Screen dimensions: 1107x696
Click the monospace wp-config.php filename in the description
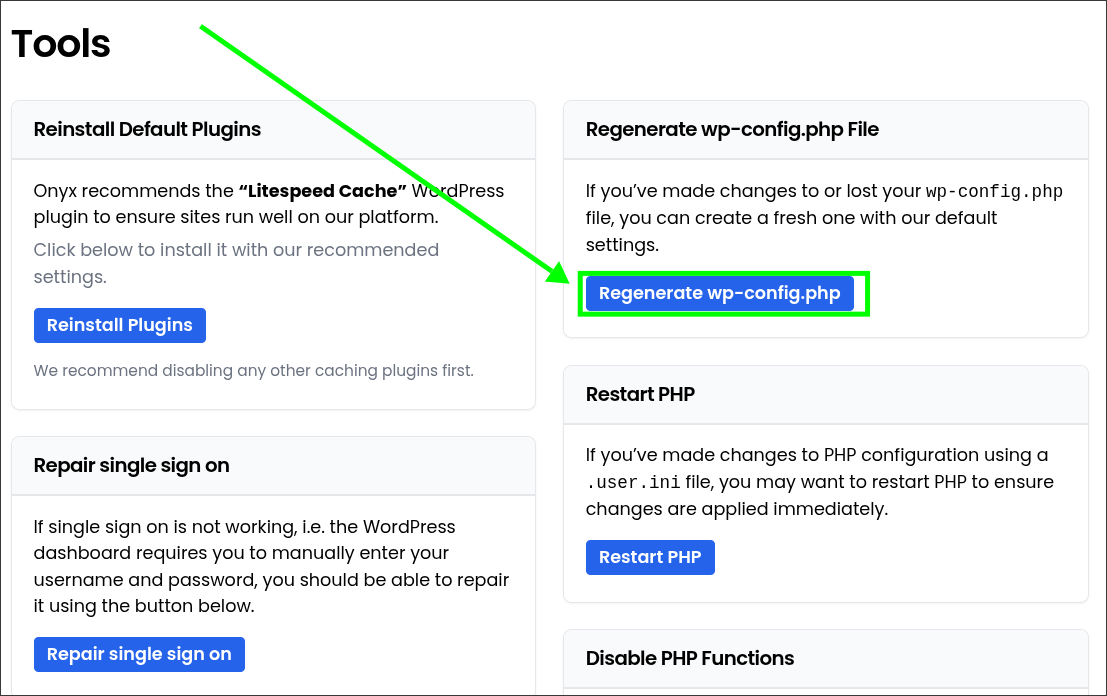click(994, 191)
